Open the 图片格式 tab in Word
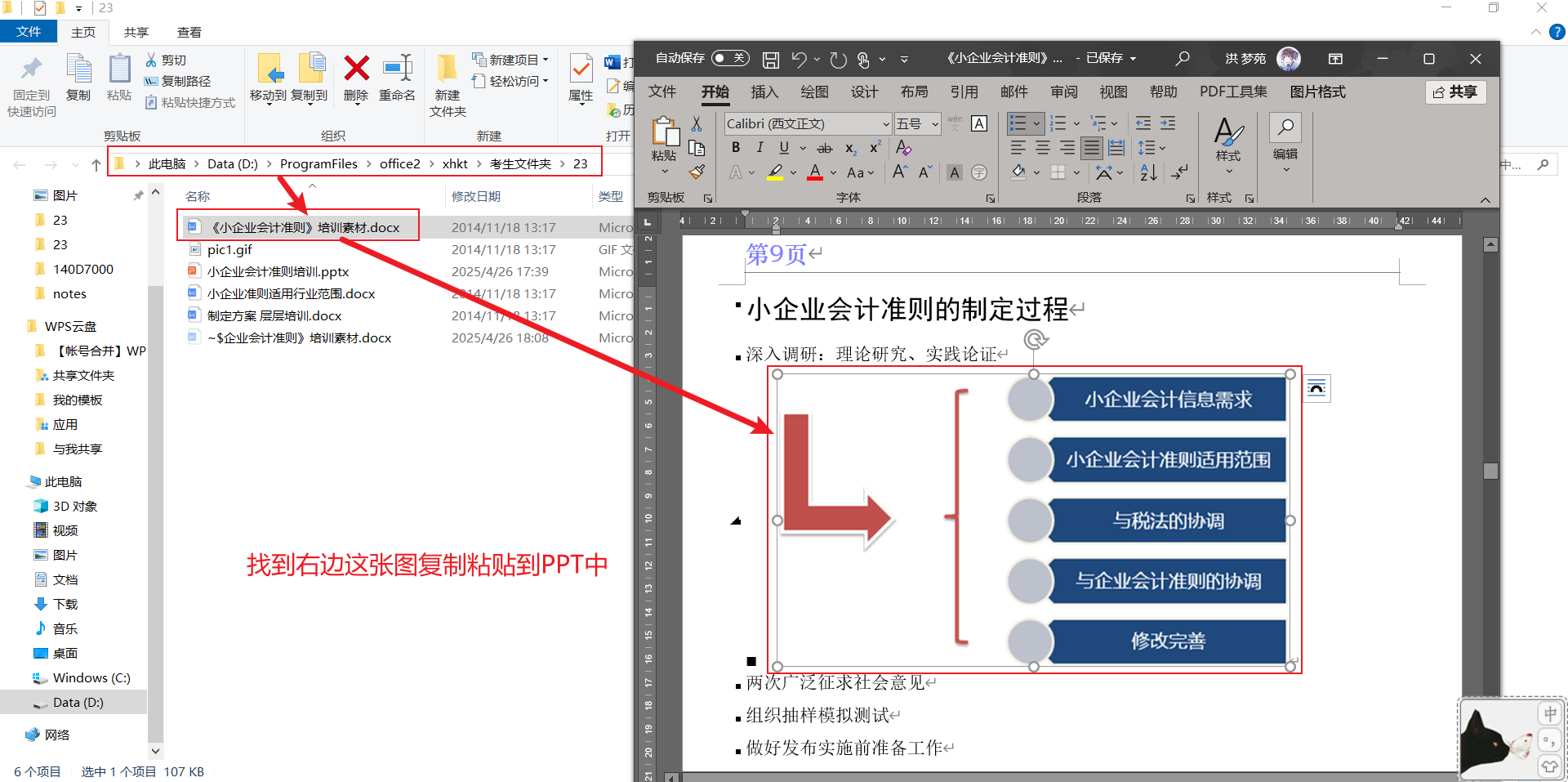 coord(1317,92)
